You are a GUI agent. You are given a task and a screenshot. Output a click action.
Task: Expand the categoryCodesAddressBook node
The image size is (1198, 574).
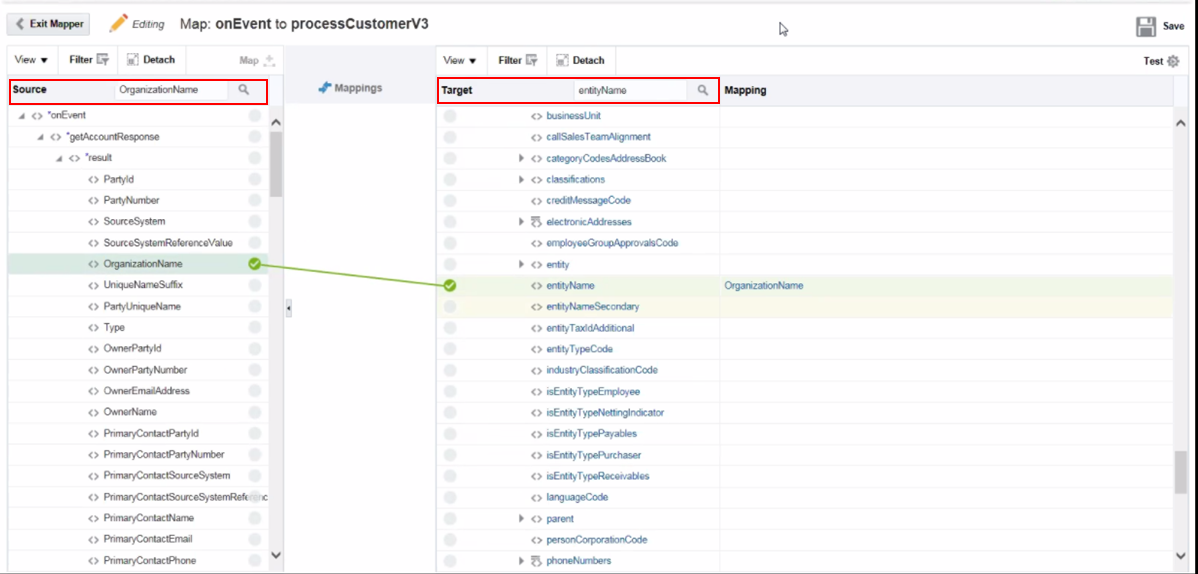(x=521, y=159)
